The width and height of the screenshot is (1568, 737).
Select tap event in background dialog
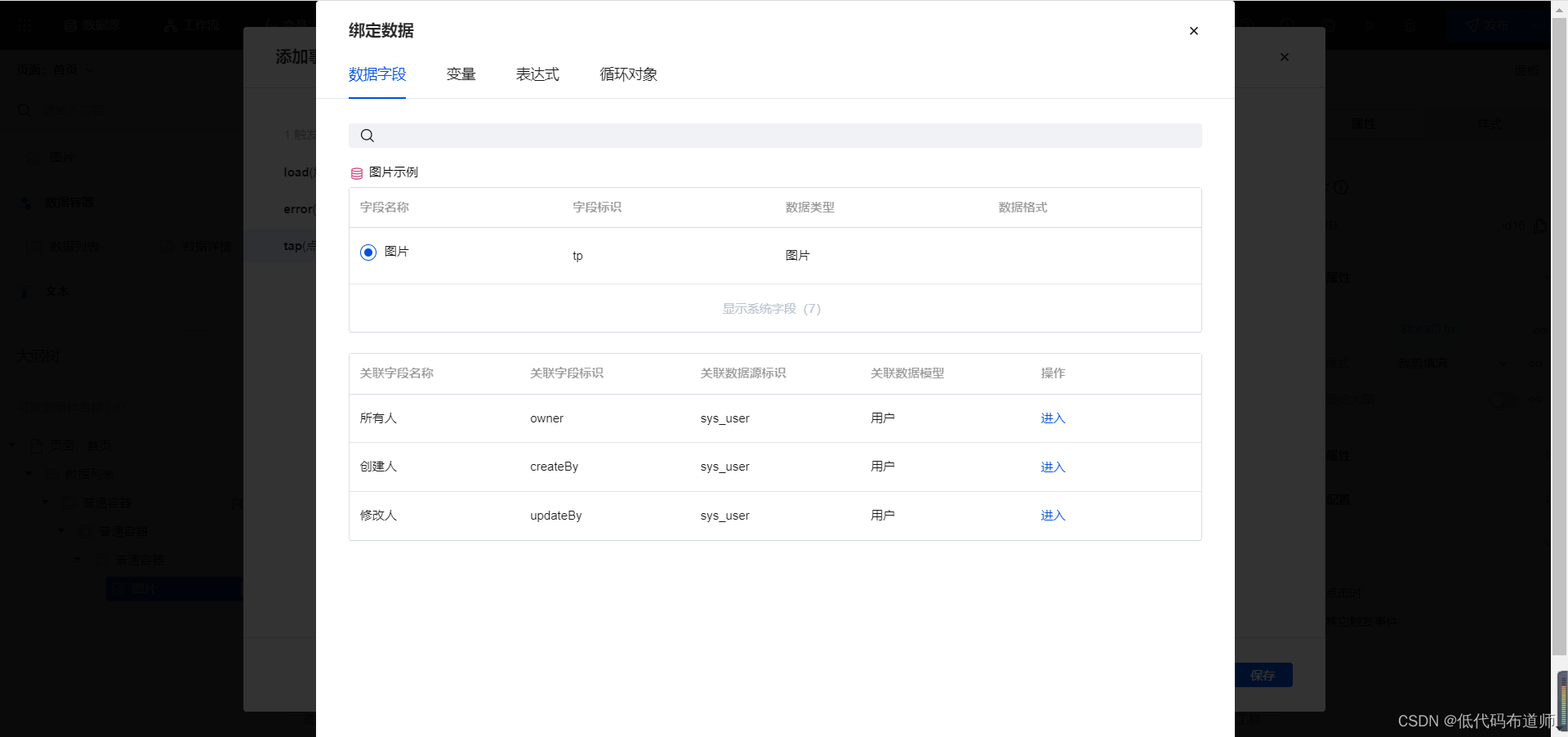coord(280,246)
